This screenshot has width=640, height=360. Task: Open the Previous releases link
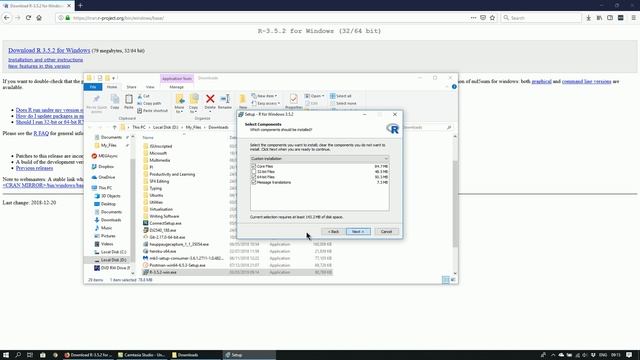[x=34, y=168]
